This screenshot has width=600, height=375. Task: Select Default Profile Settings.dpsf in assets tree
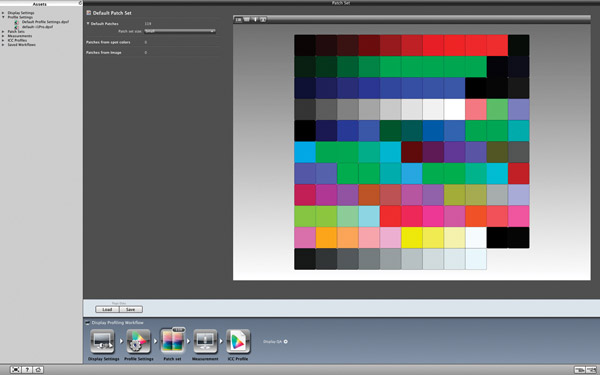45,22
